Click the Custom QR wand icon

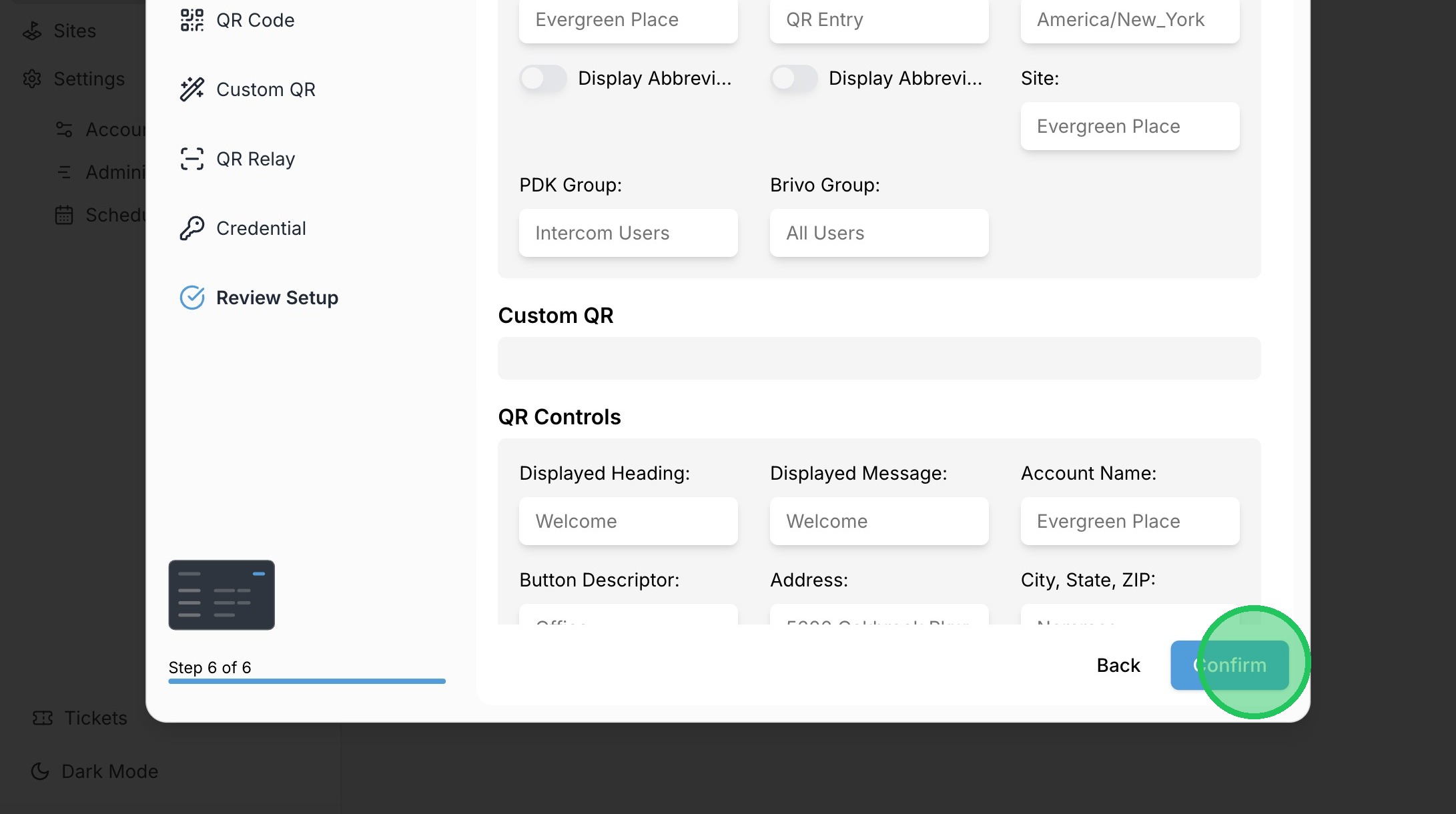pyautogui.click(x=192, y=89)
